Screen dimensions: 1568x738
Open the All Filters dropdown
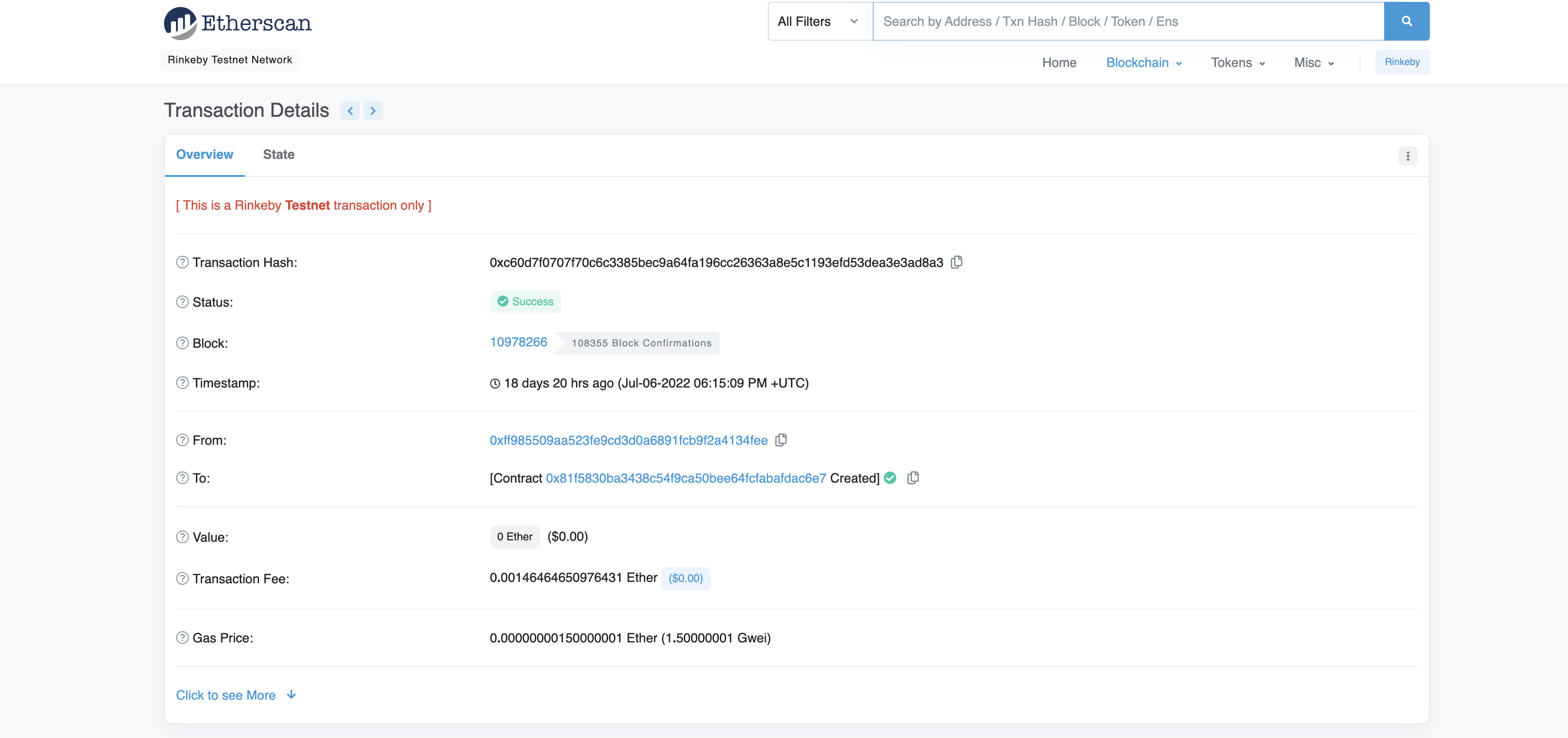(820, 21)
